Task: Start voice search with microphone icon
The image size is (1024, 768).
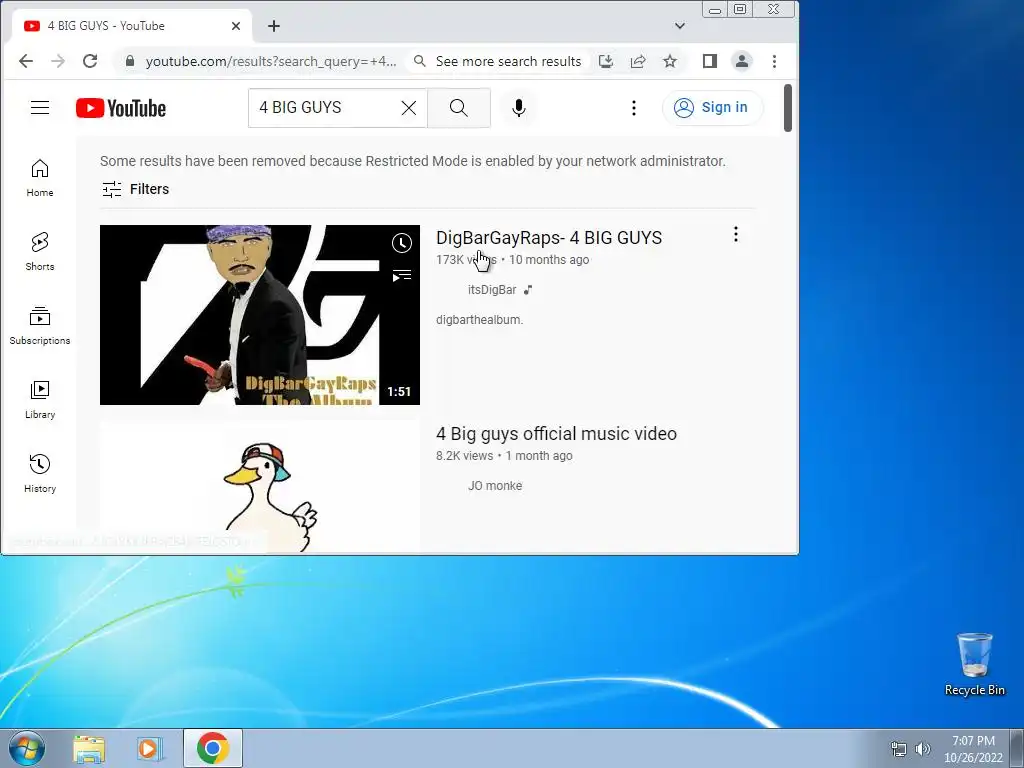Action: (519, 108)
